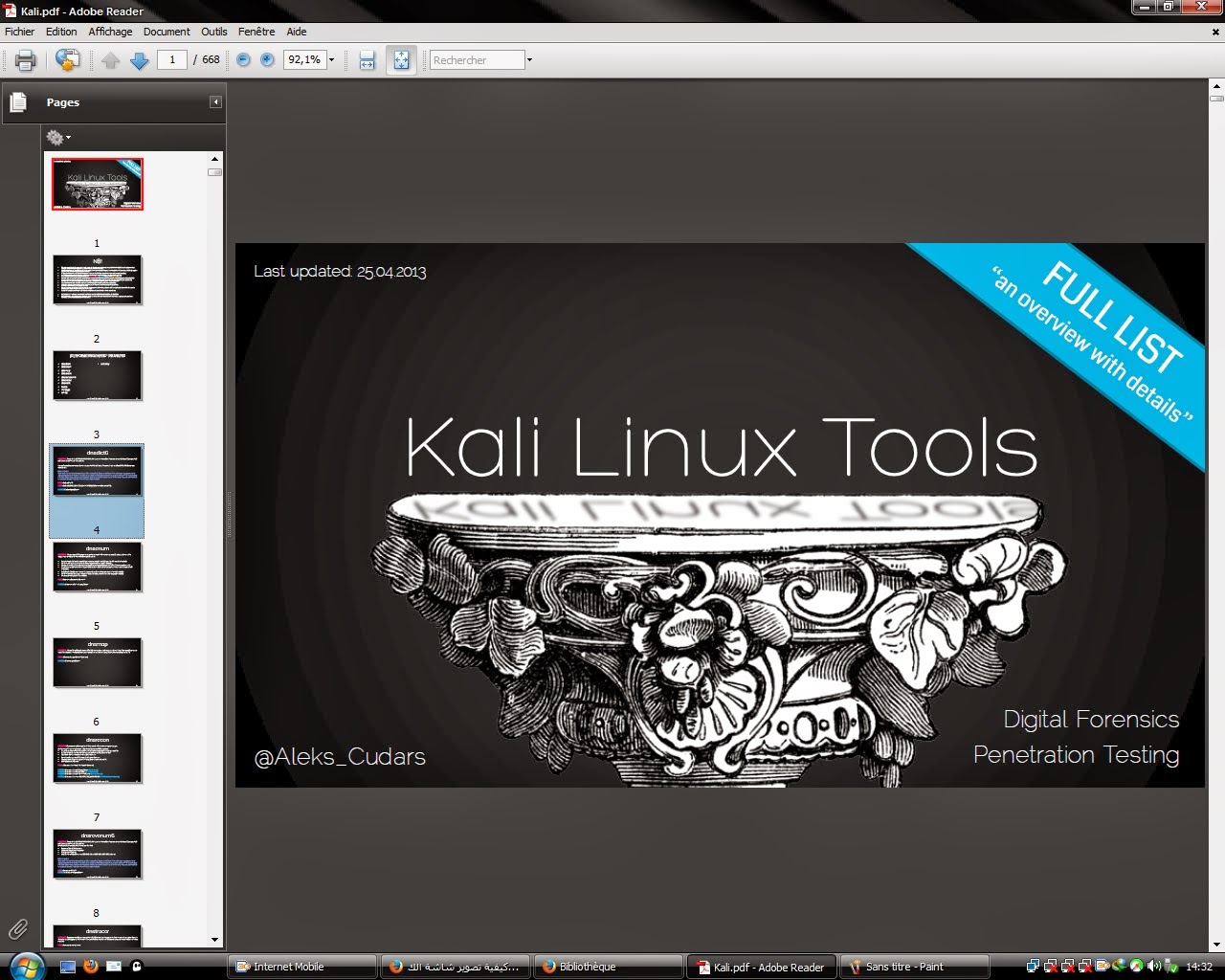Go to previous page with up arrow

click(x=111, y=60)
